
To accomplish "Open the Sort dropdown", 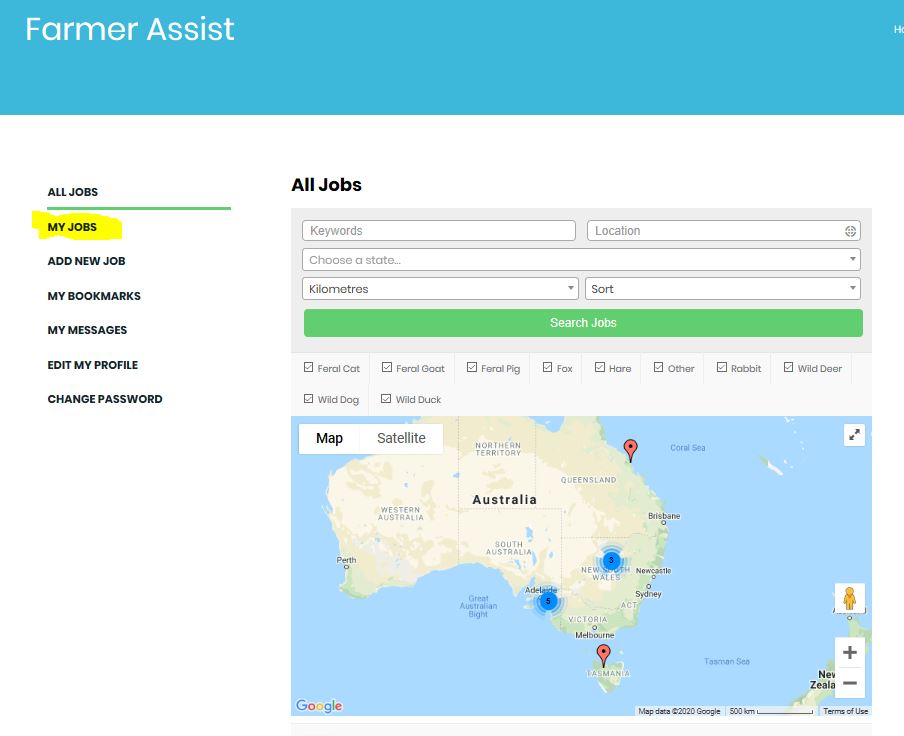I will coord(722,289).
